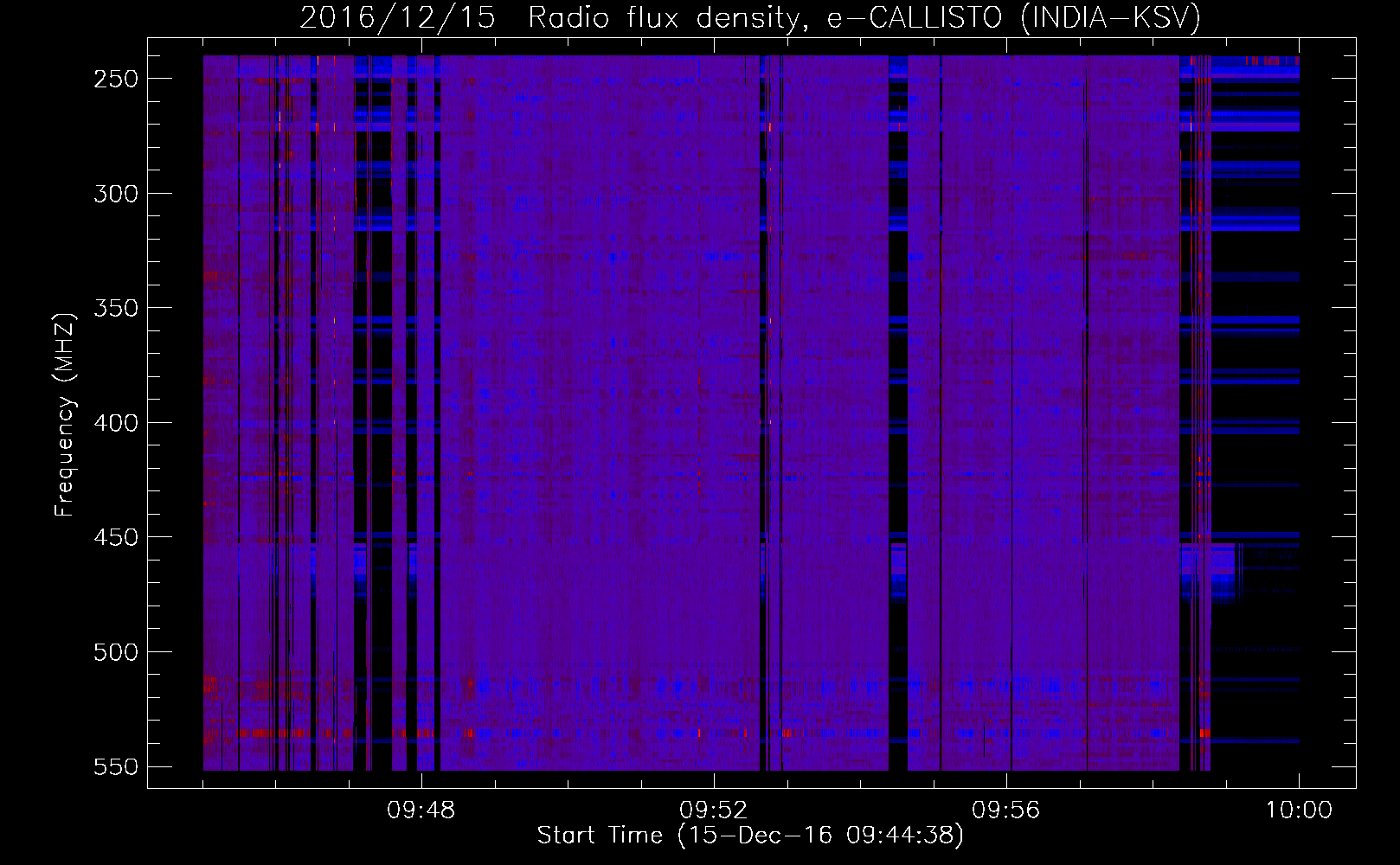Select the 300 frequency tick label

[116, 194]
